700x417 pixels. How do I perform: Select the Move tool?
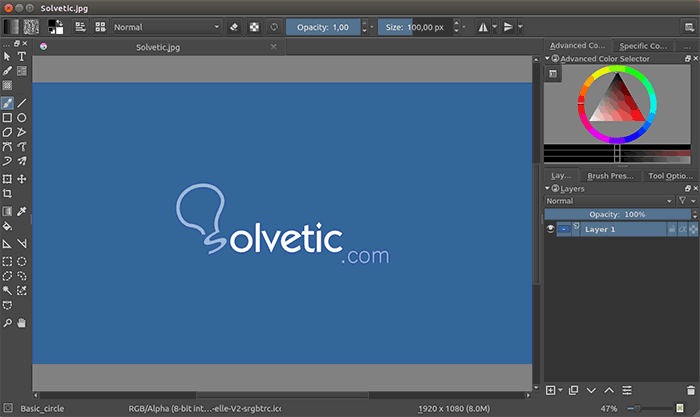[21, 179]
